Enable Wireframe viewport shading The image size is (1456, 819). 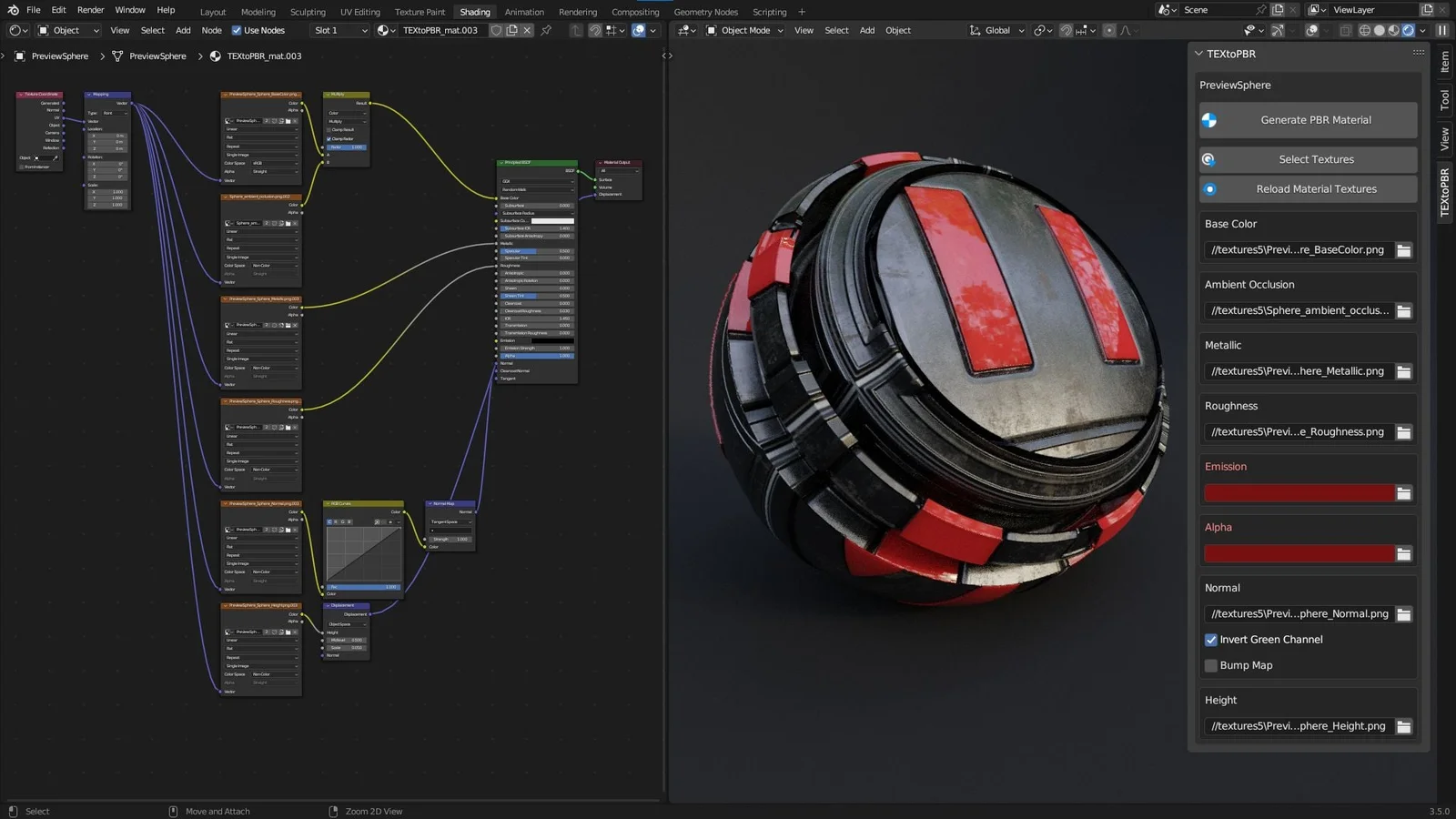pyautogui.click(x=1365, y=30)
